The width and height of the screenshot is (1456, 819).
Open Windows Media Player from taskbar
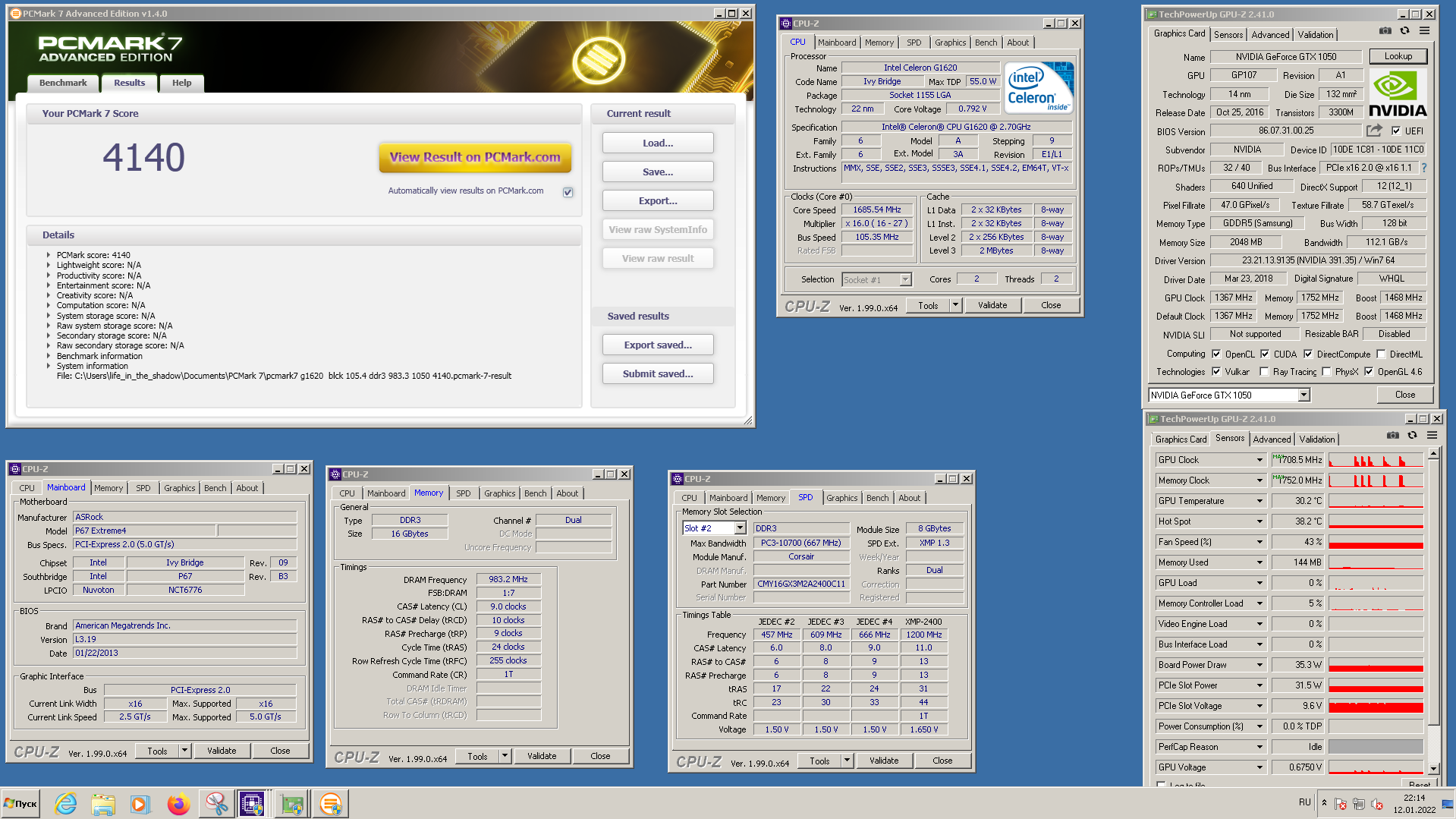coord(140,804)
